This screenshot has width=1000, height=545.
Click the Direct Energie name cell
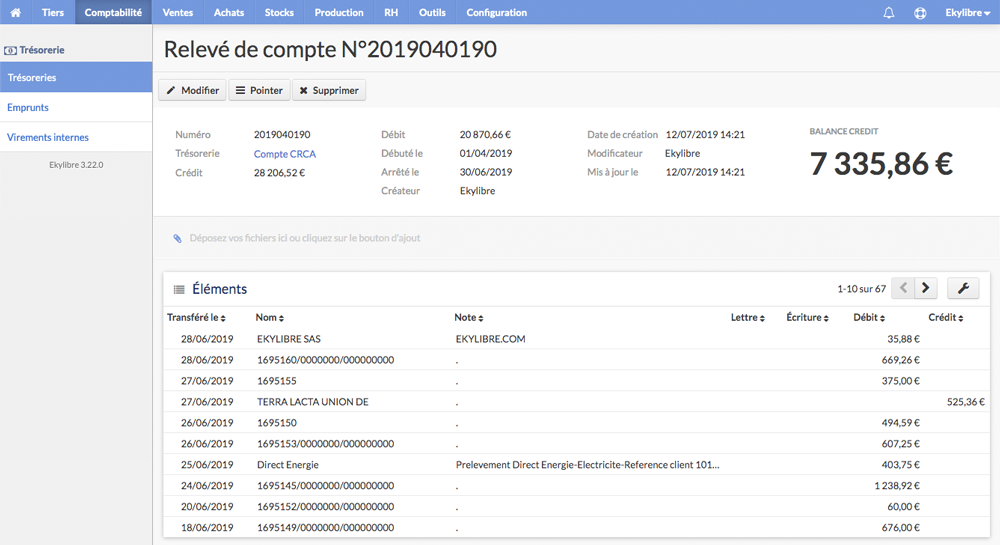pos(288,465)
